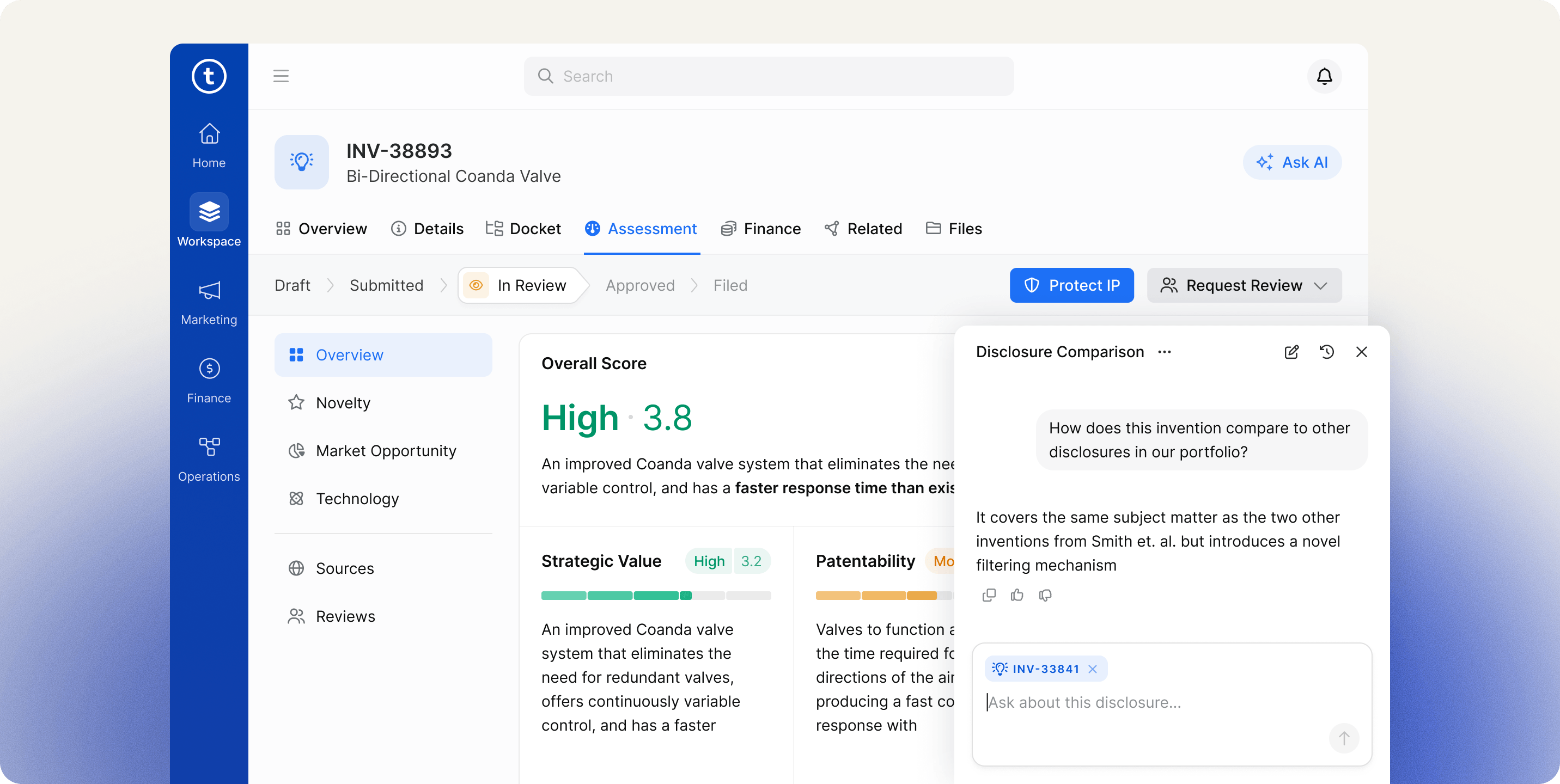The width and height of the screenshot is (1560, 784).
Task: Click Protect IP button
Action: click(x=1071, y=285)
